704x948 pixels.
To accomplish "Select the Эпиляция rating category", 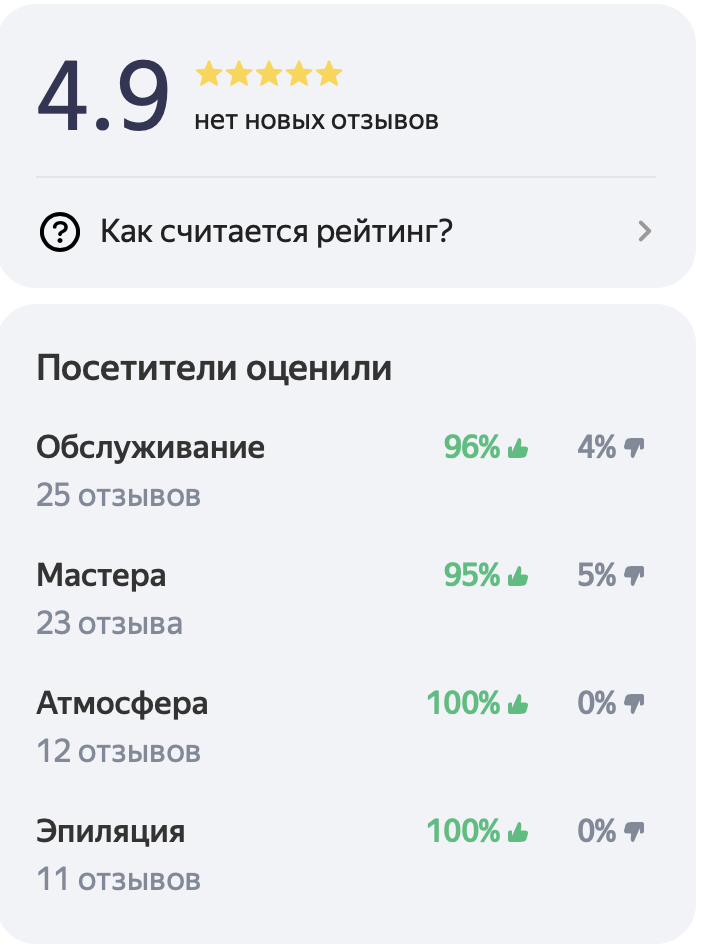I will point(111,832).
